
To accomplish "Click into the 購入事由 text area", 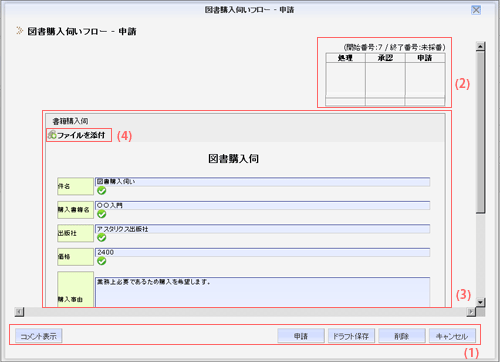I will click(262, 292).
